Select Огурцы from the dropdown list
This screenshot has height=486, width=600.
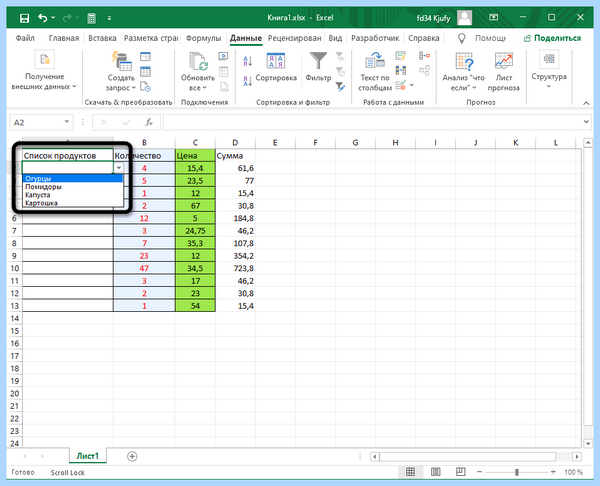pyautogui.click(x=73, y=179)
